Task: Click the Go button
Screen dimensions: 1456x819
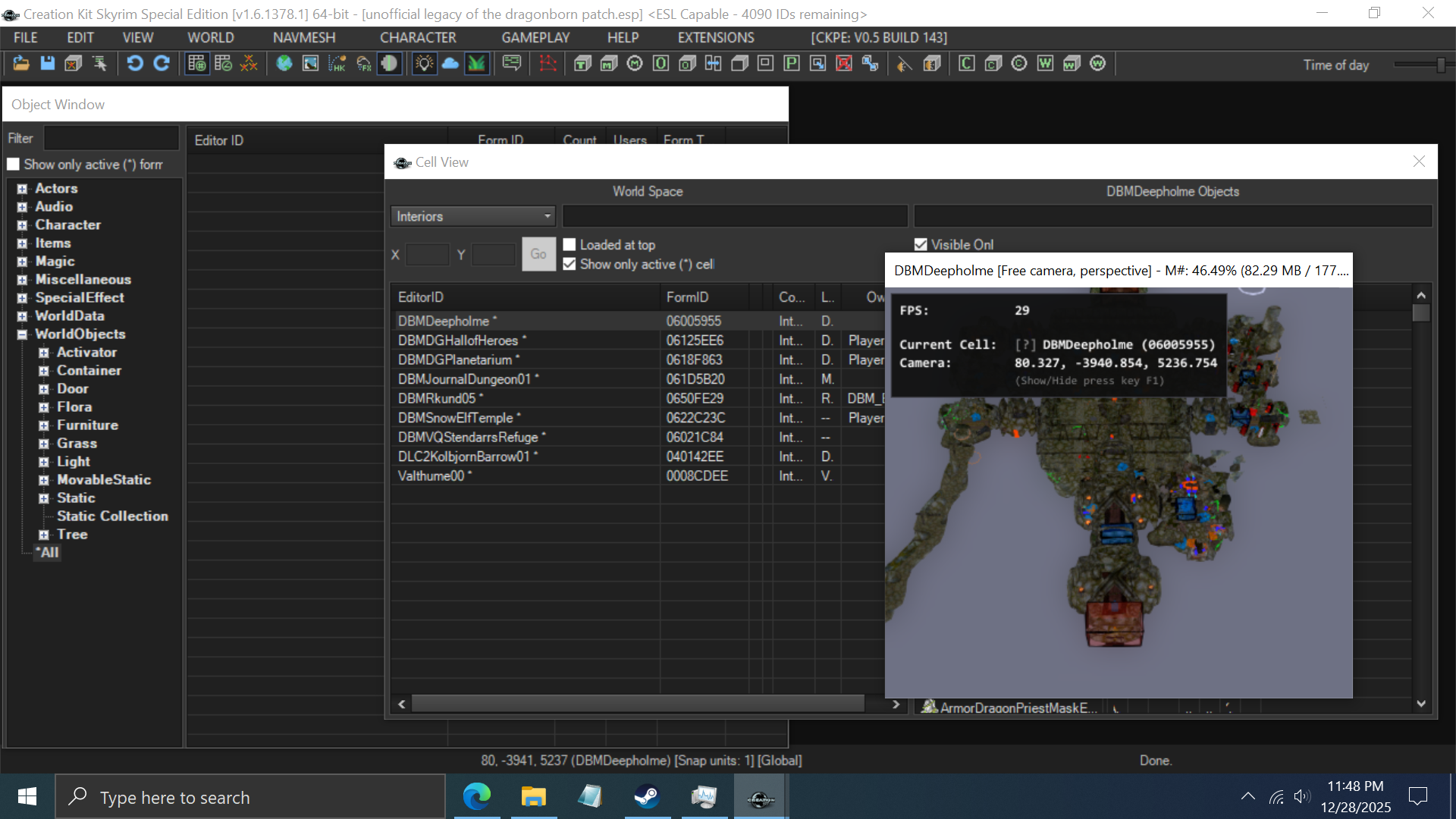Action: click(x=538, y=254)
